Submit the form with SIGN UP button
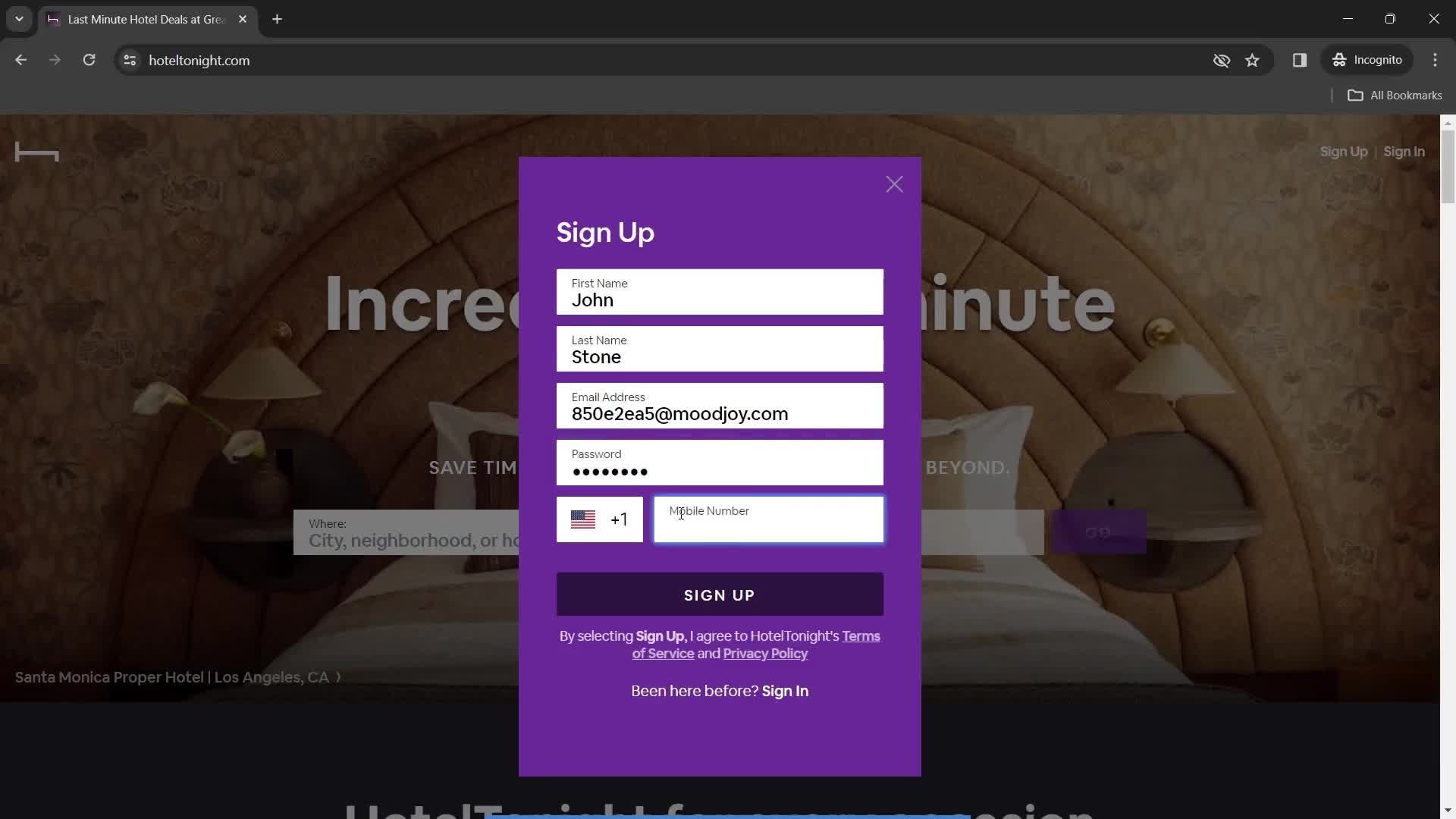This screenshot has width=1456, height=819. point(720,595)
